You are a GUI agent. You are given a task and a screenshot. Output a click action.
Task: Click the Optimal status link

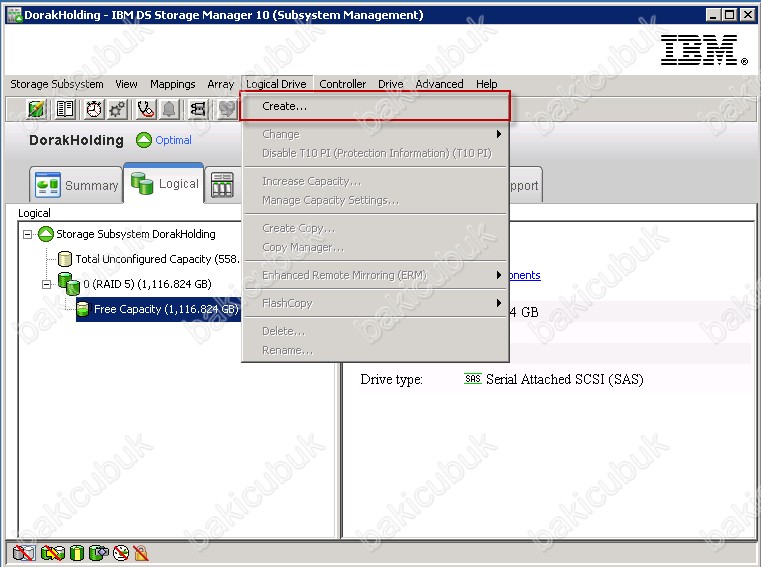point(173,140)
